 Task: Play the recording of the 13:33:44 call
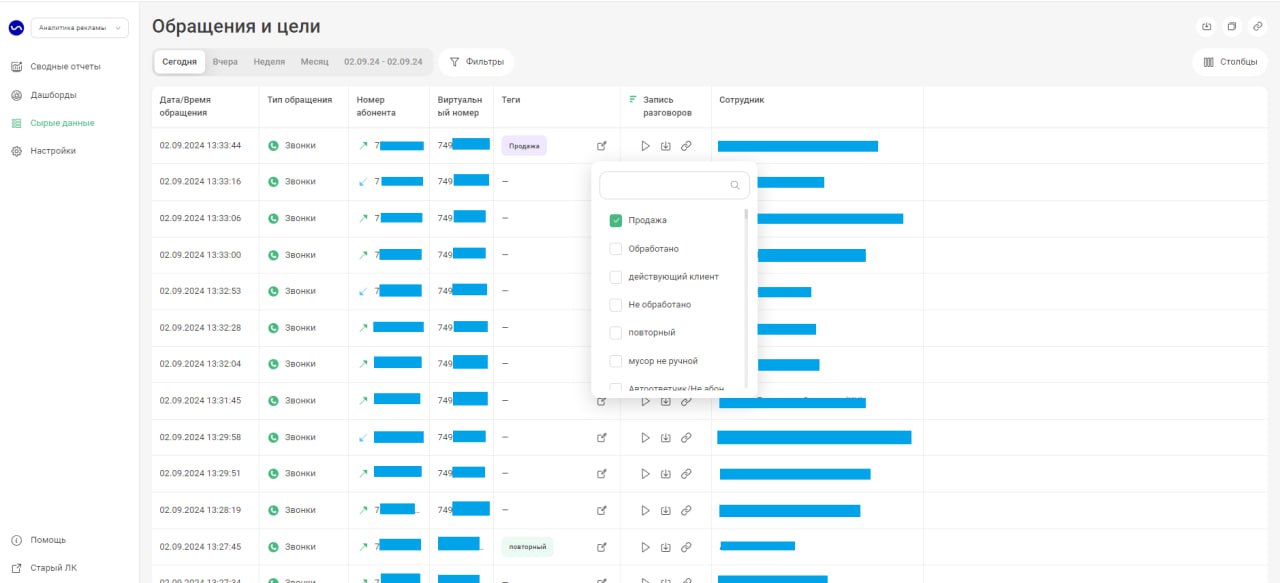pos(645,146)
